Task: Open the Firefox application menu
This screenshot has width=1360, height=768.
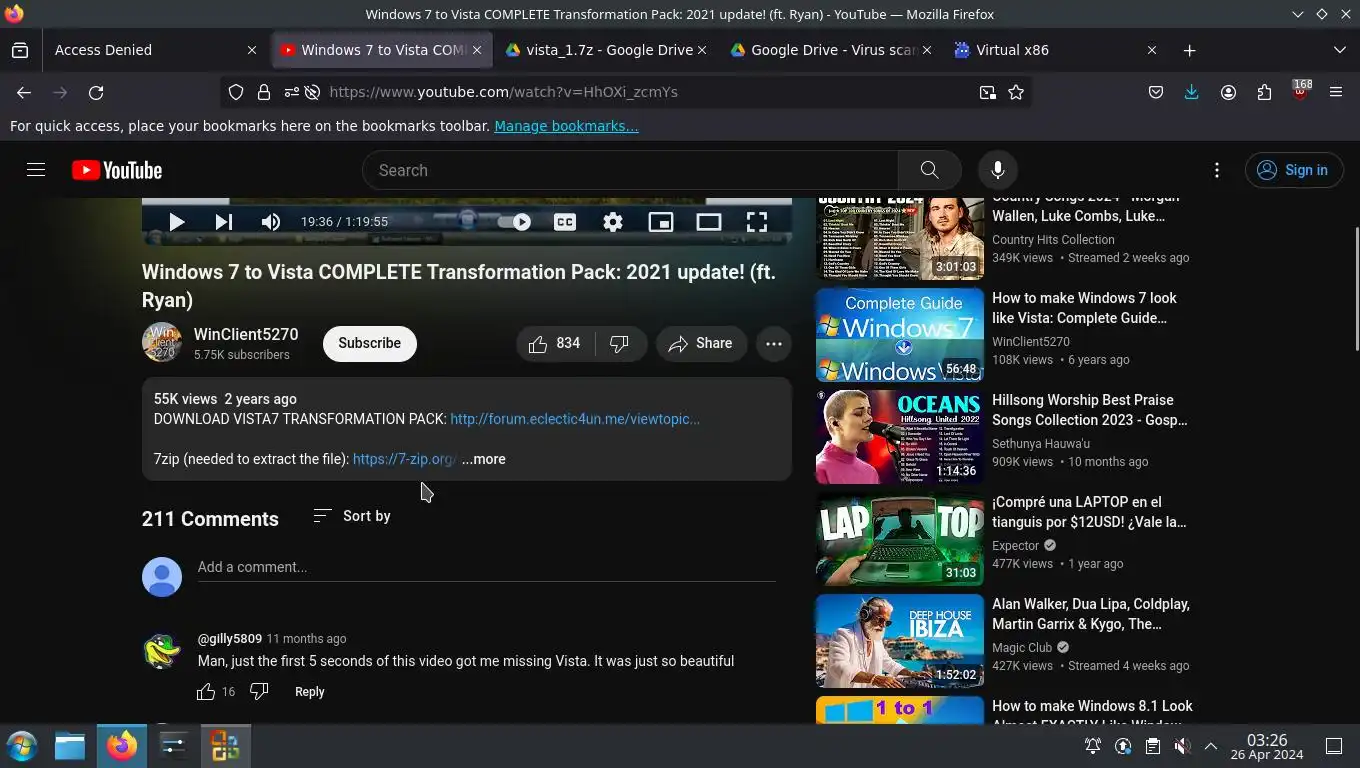Action: [x=1336, y=92]
